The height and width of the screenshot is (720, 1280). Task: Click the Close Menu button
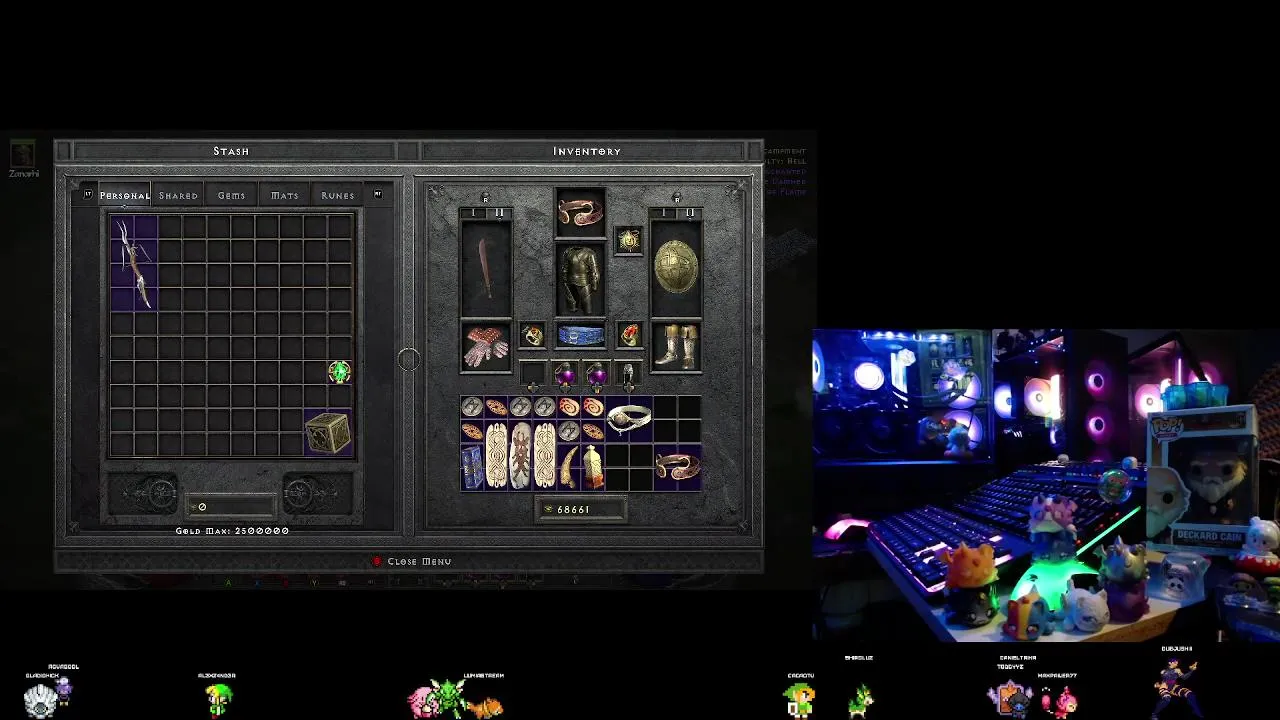click(x=411, y=561)
